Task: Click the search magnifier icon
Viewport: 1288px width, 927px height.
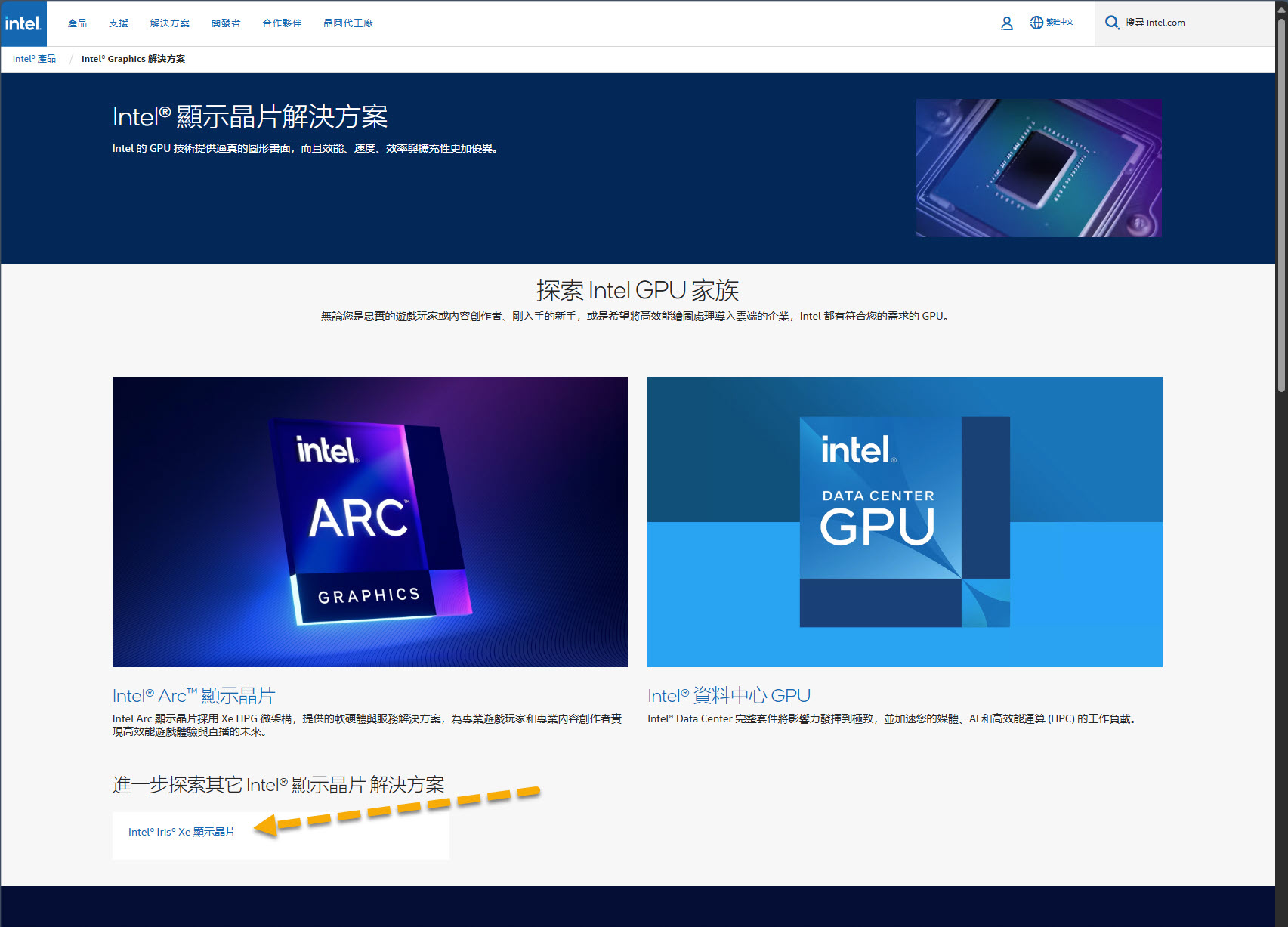Action: [1112, 23]
